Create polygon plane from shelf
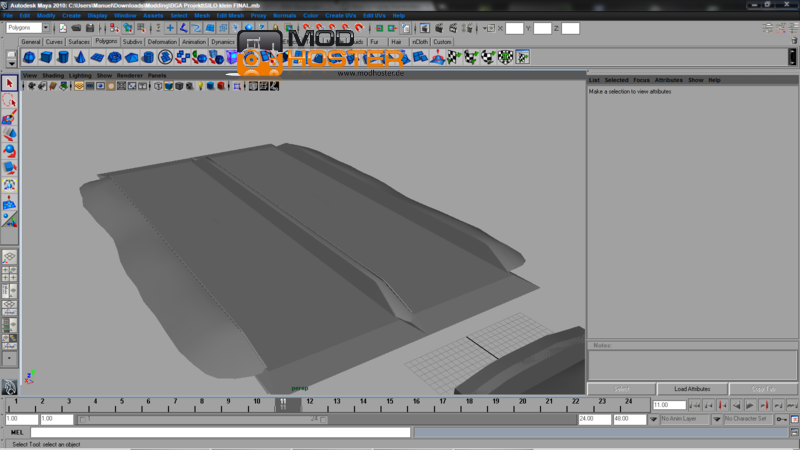The height and width of the screenshot is (450, 800). [97, 57]
